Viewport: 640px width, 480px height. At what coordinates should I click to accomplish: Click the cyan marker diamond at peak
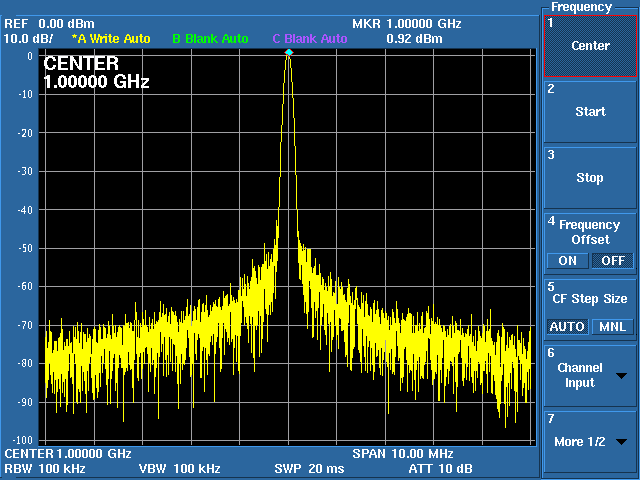click(x=289, y=53)
